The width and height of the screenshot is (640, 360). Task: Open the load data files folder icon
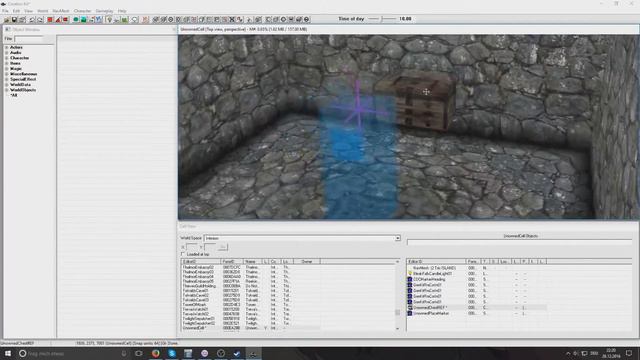coord(7,19)
